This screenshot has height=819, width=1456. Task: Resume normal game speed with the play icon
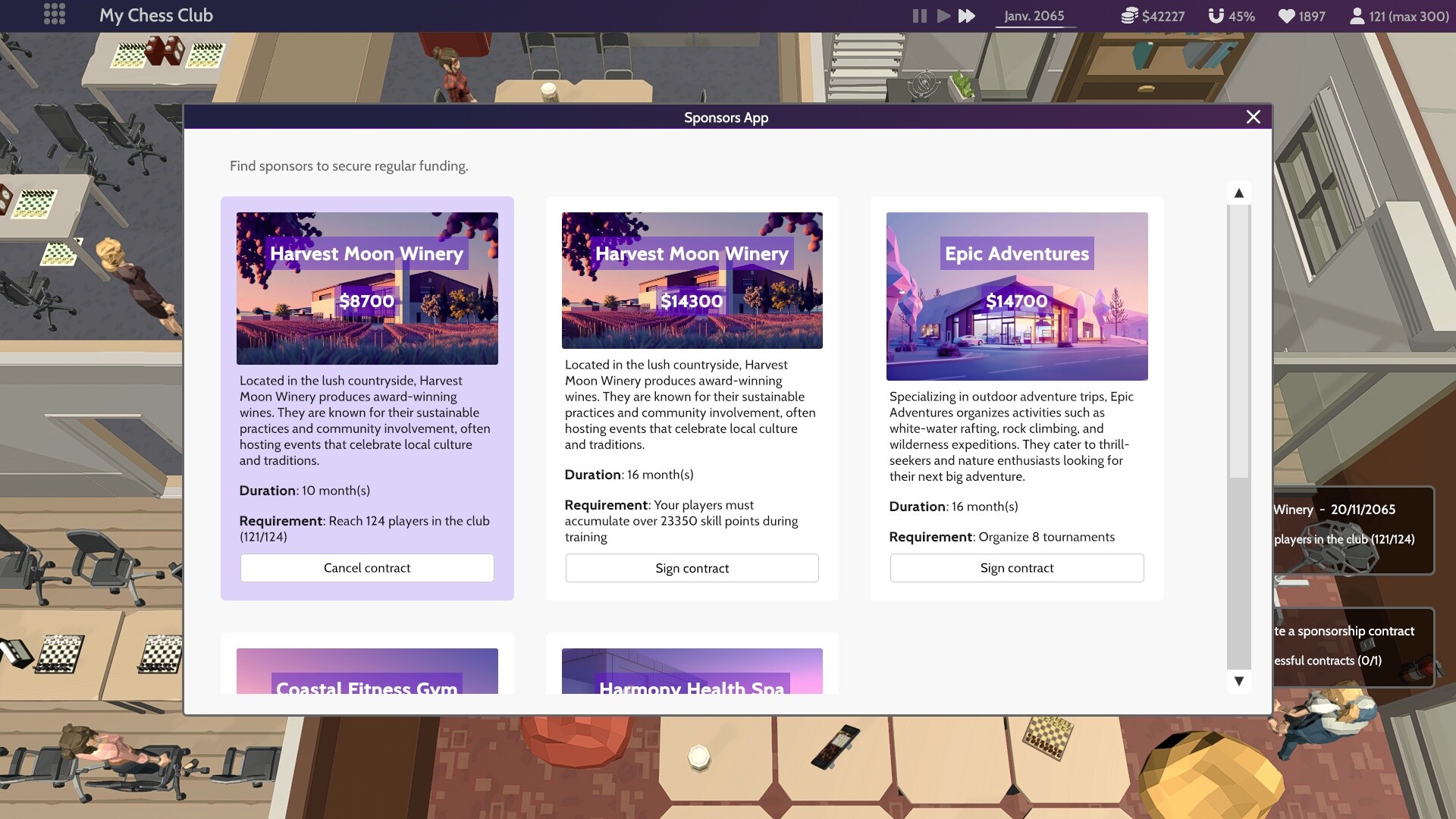click(943, 15)
